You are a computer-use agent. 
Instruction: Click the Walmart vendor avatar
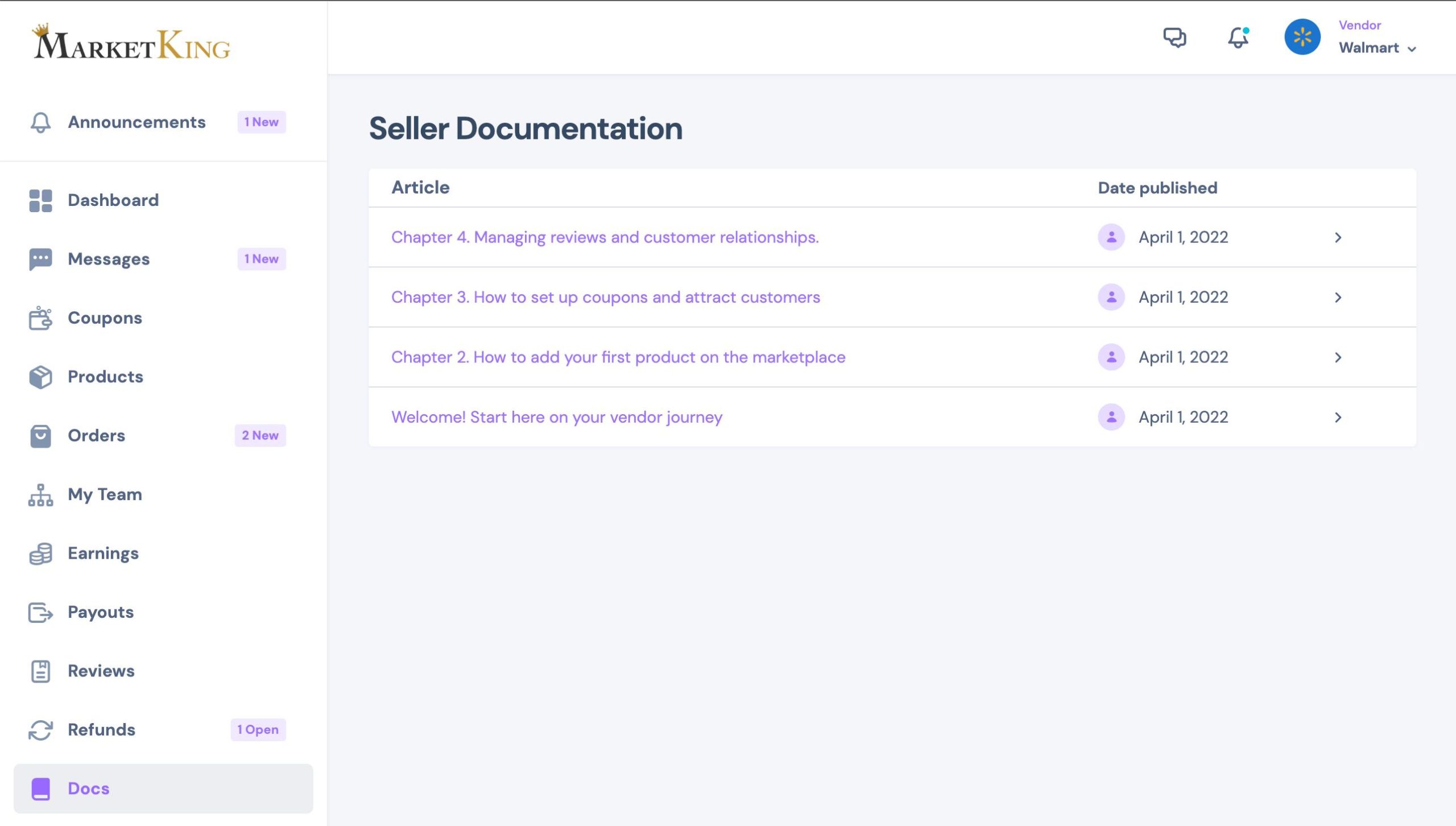[x=1302, y=37]
